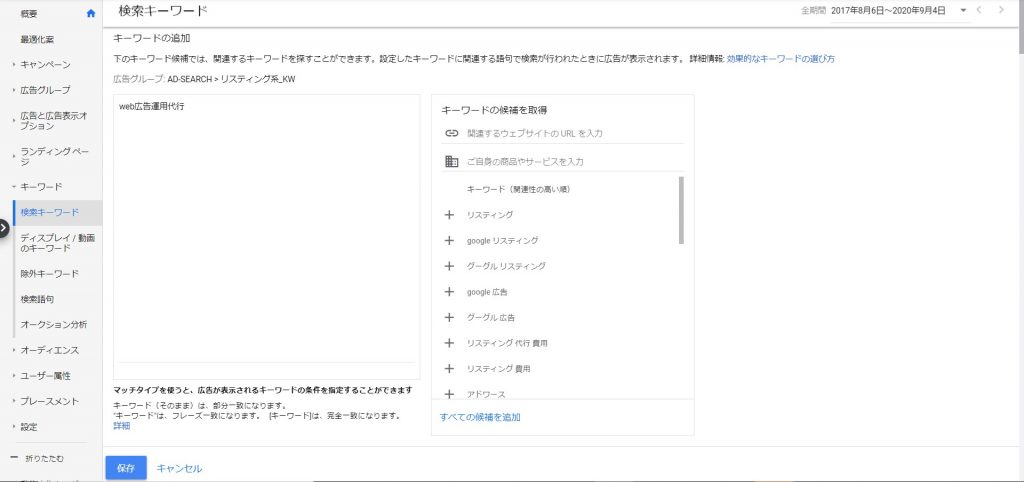
Task: Open 除外キーワード sidebar item
Action: [x=50, y=274]
